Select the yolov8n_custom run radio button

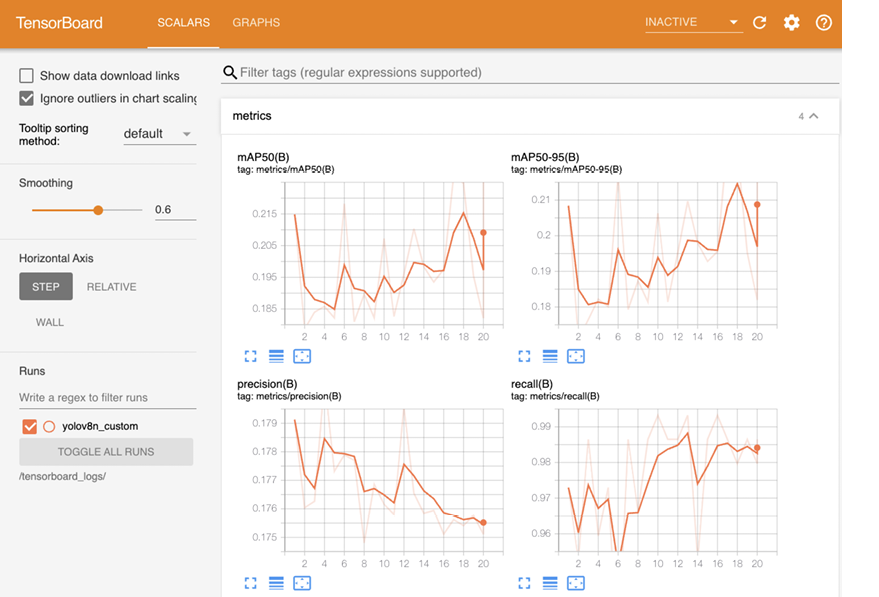tap(49, 427)
